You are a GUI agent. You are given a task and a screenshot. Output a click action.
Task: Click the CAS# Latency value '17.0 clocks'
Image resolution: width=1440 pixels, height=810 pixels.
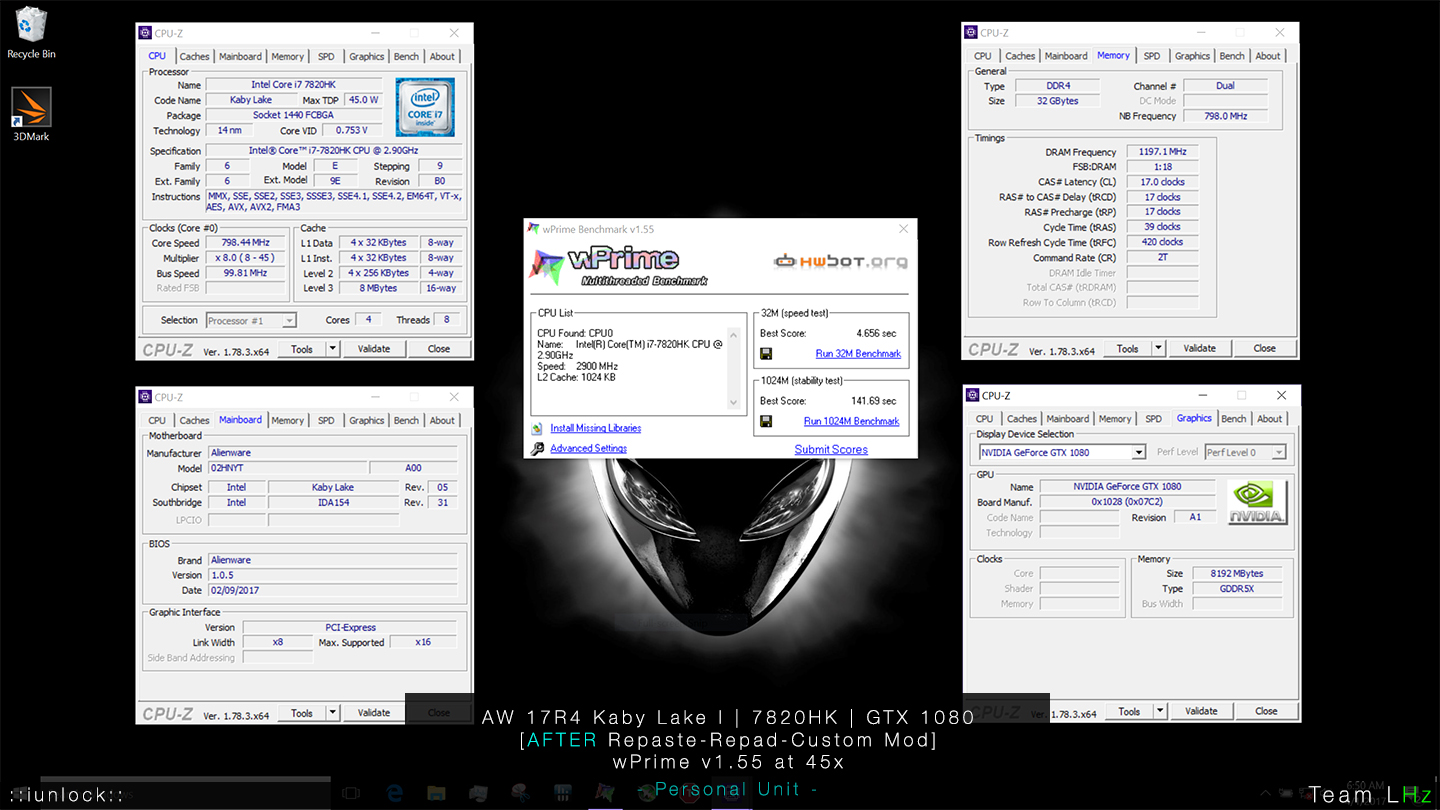[1161, 182]
